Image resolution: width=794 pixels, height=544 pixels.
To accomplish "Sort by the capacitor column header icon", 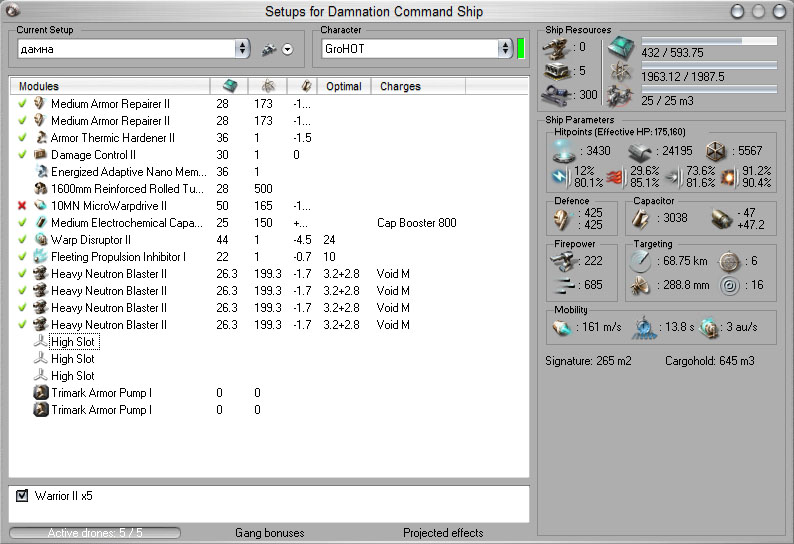I will click(305, 86).
